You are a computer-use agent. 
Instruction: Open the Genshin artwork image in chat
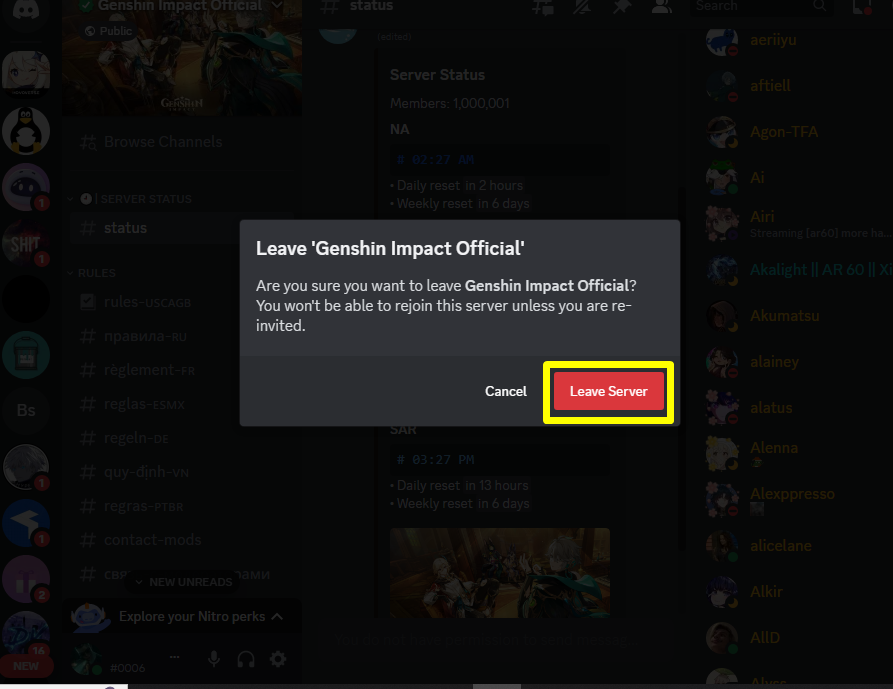pyautogui.click(x=499, y=573)
